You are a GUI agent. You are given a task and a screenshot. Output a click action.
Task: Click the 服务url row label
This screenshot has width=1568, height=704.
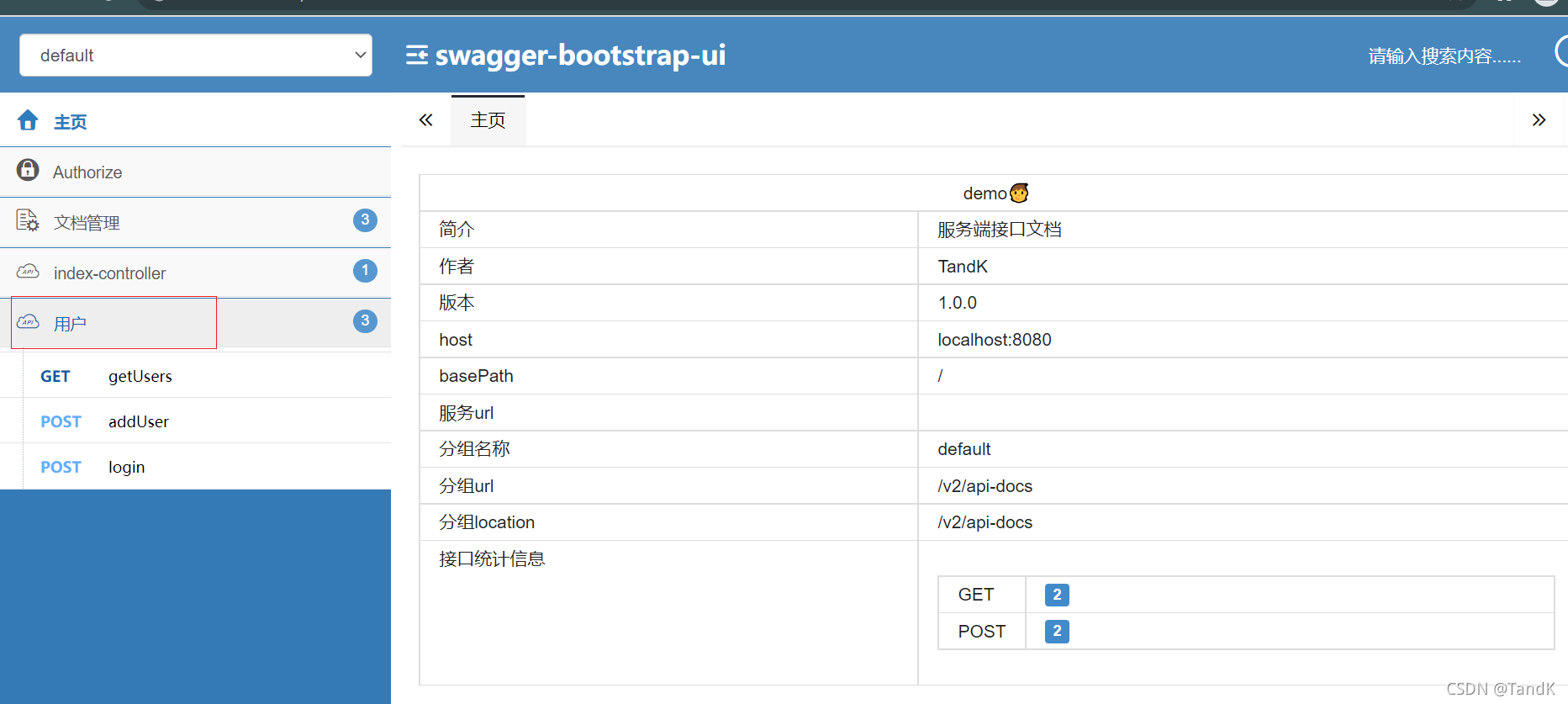(466, 413)
